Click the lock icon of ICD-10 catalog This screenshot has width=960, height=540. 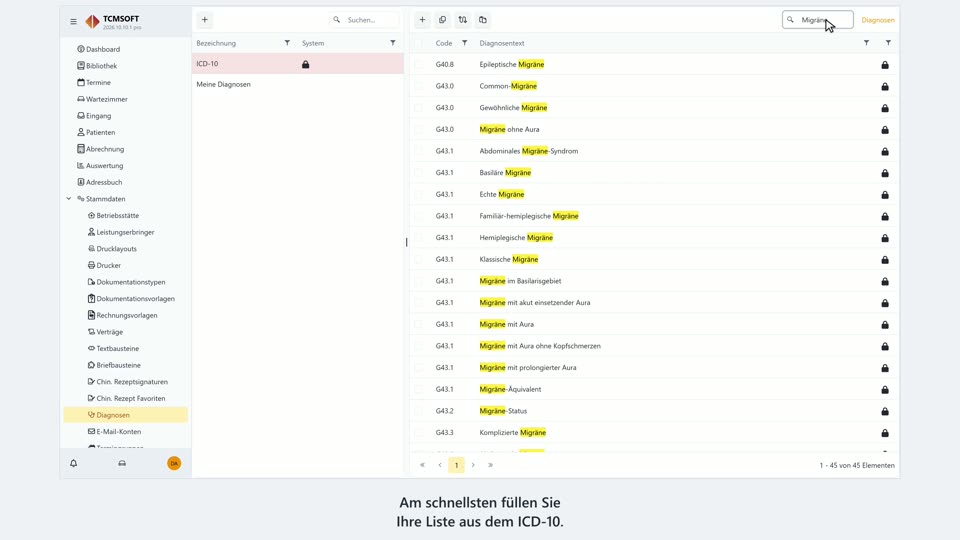tap(306, 64)
